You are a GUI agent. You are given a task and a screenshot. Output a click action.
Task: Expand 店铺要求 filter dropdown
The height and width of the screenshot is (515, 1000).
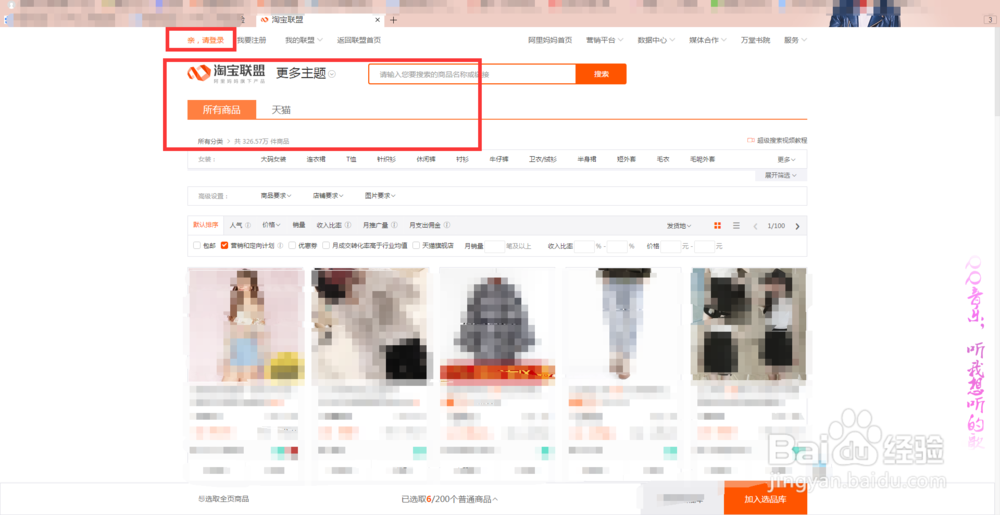point(328,196)
